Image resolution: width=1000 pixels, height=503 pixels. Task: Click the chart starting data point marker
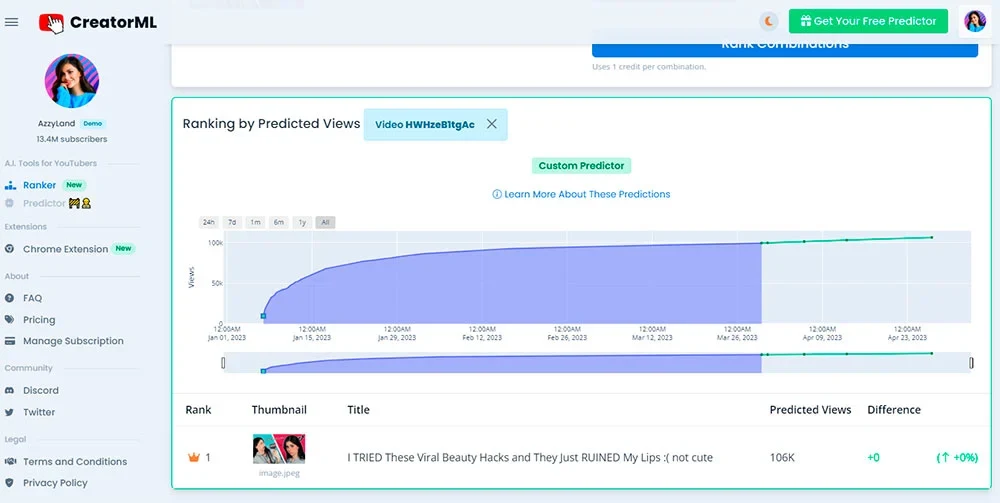pos(263,316)
